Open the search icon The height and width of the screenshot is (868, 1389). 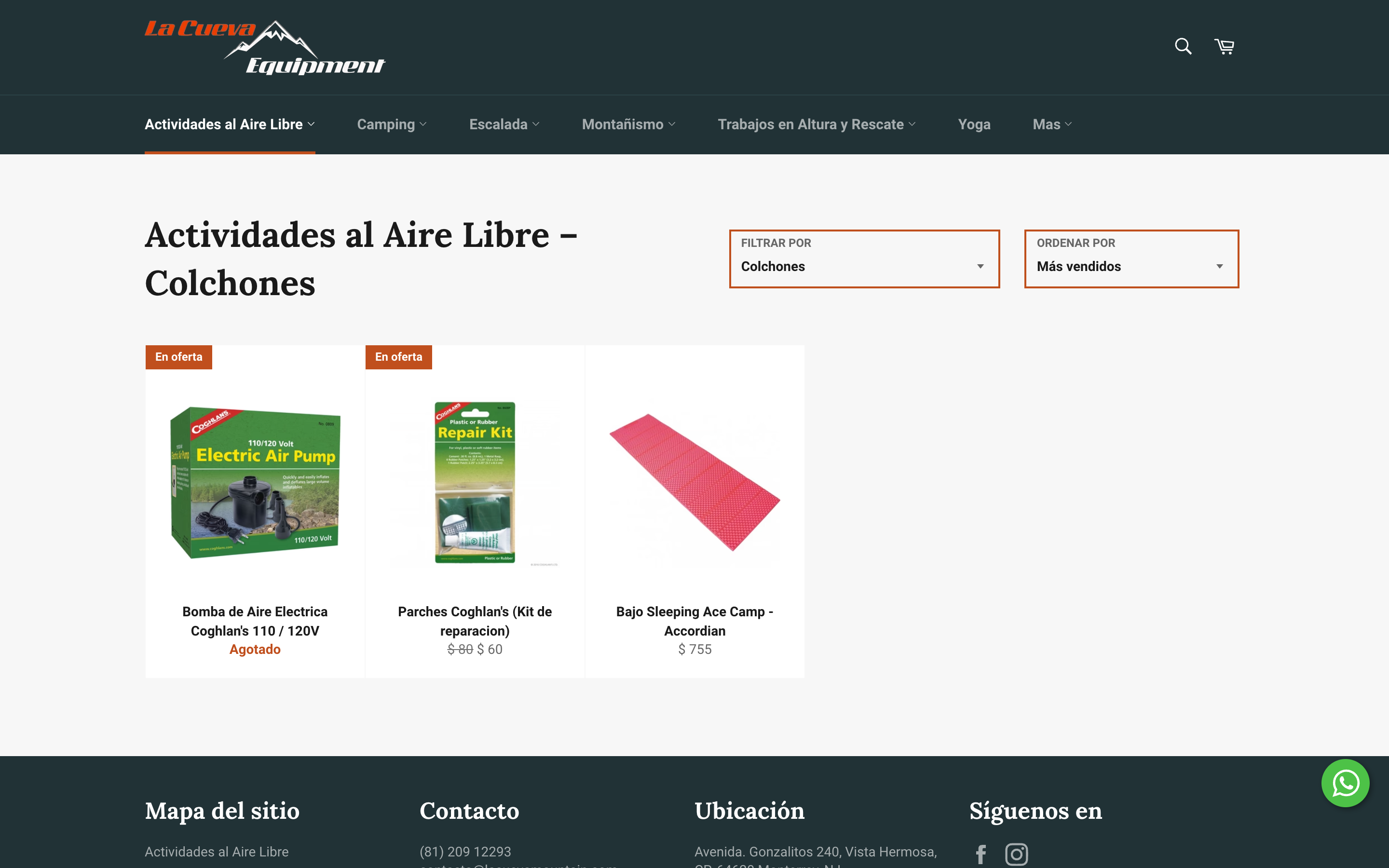pyautogui.click(x=1183, y=46)
